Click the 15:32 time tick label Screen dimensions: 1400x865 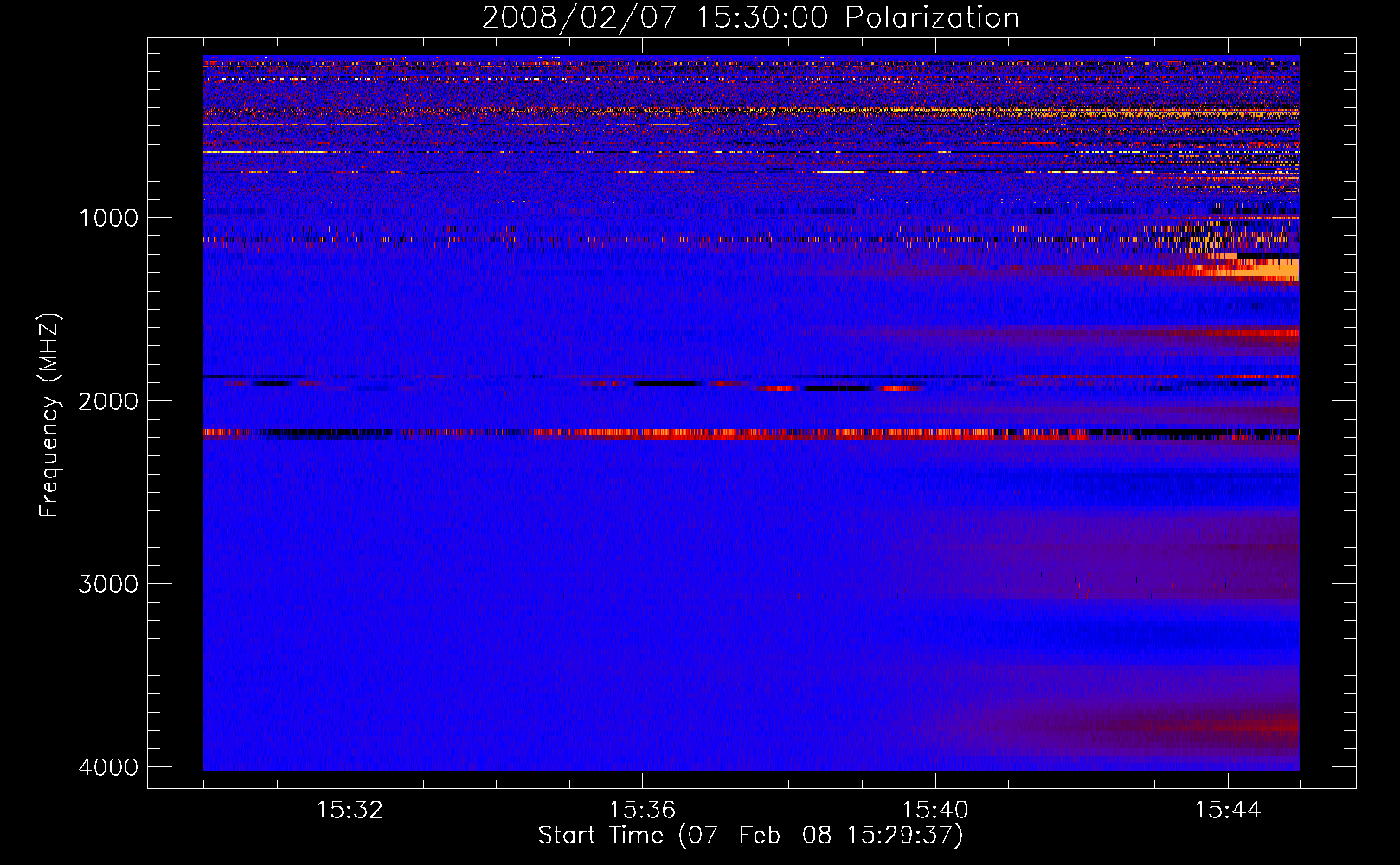tap(350, 811)
